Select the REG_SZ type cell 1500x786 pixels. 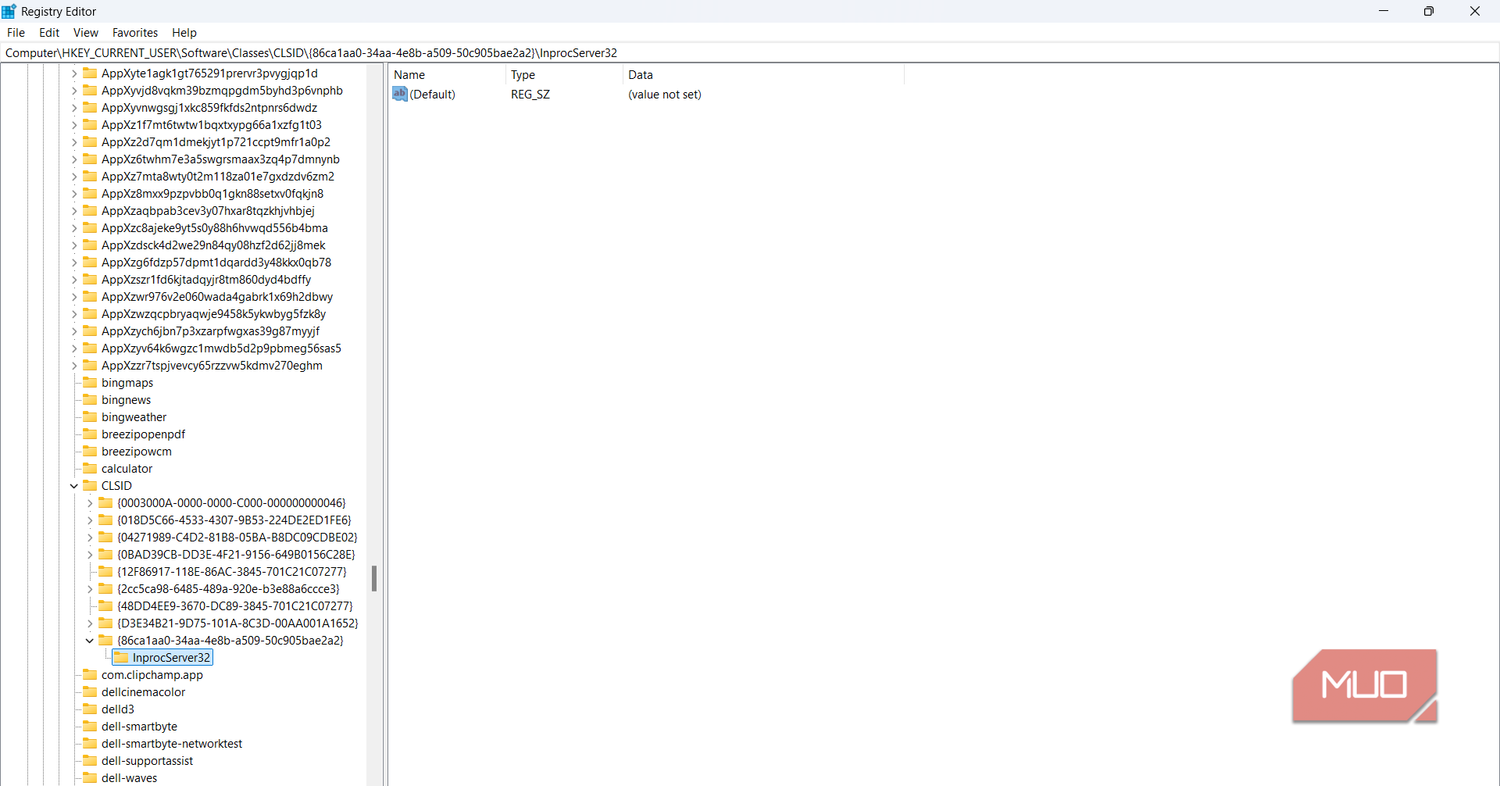531,94
